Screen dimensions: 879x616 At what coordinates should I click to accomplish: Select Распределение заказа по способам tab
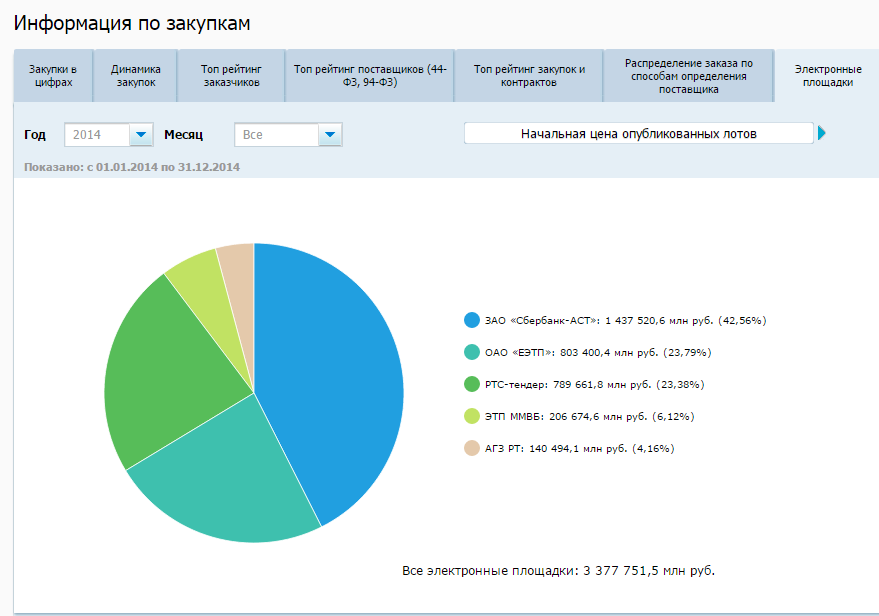pos(689,76)
